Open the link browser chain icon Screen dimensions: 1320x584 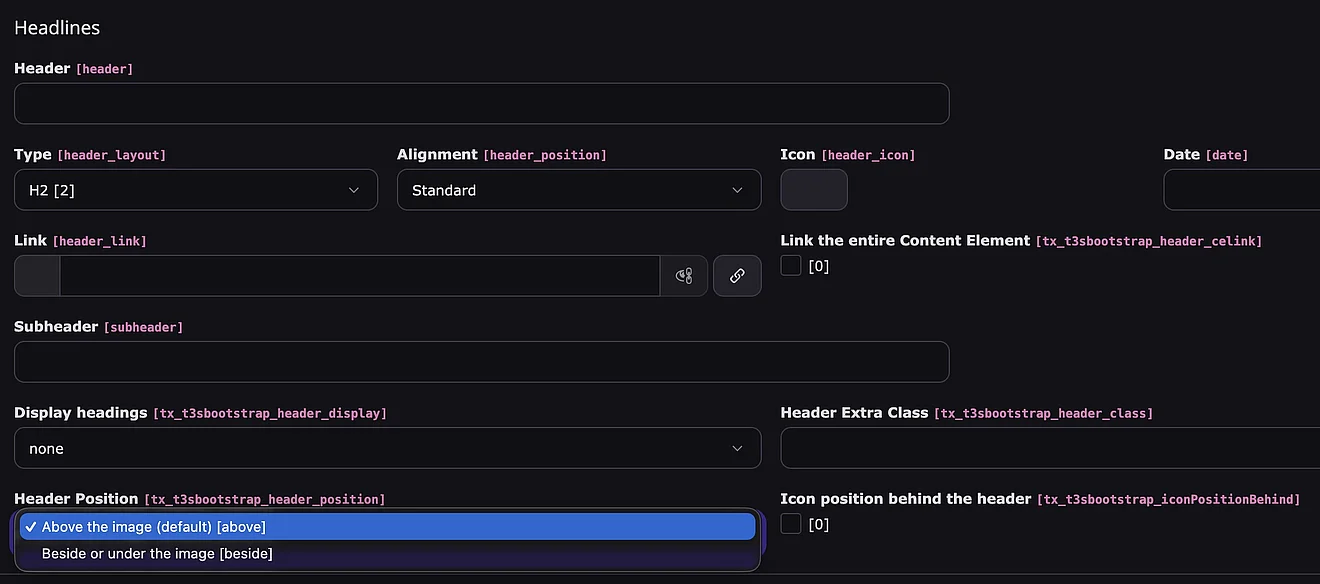(x=737, y=276)
